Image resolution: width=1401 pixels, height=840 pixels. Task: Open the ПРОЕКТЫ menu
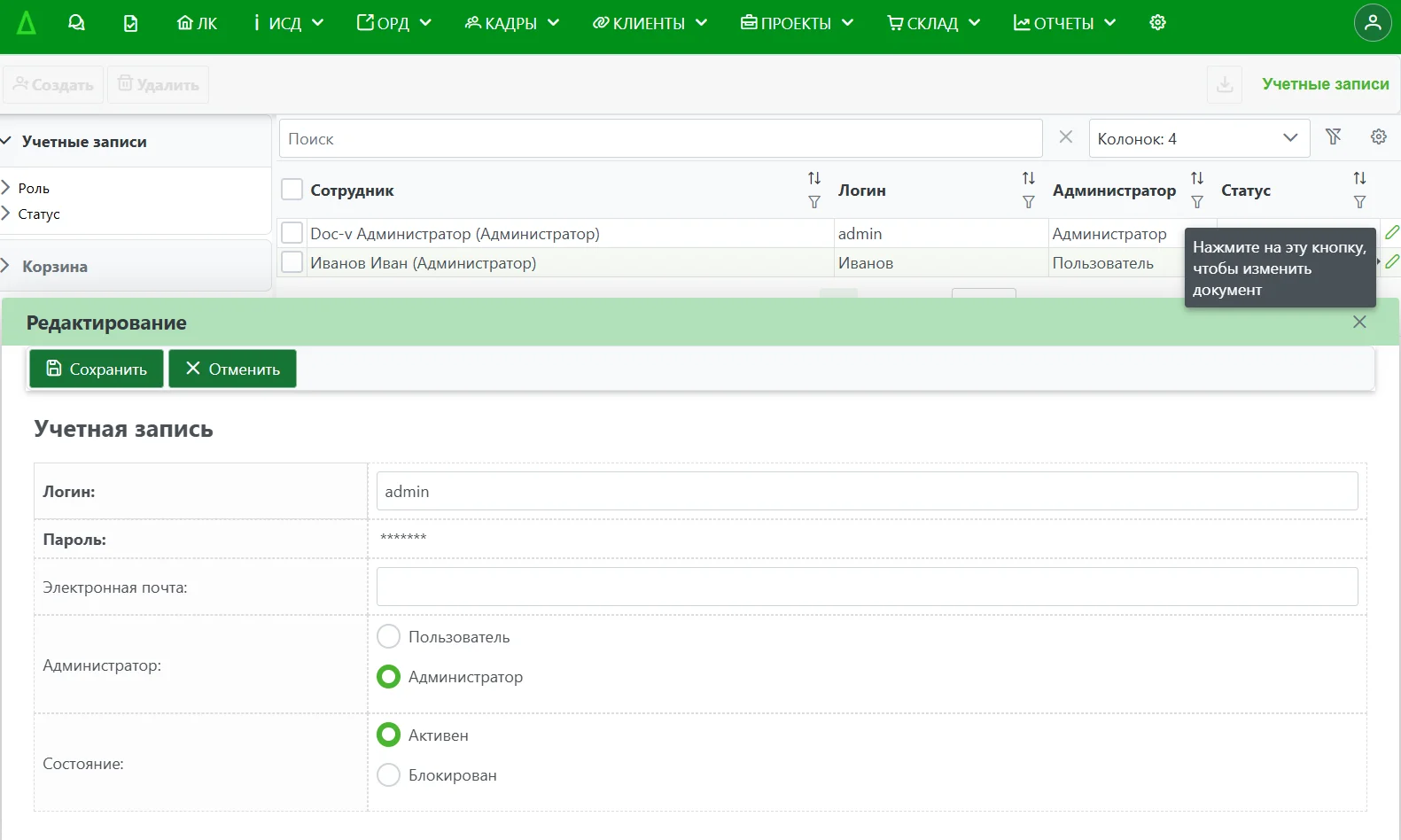coord(797,23)
